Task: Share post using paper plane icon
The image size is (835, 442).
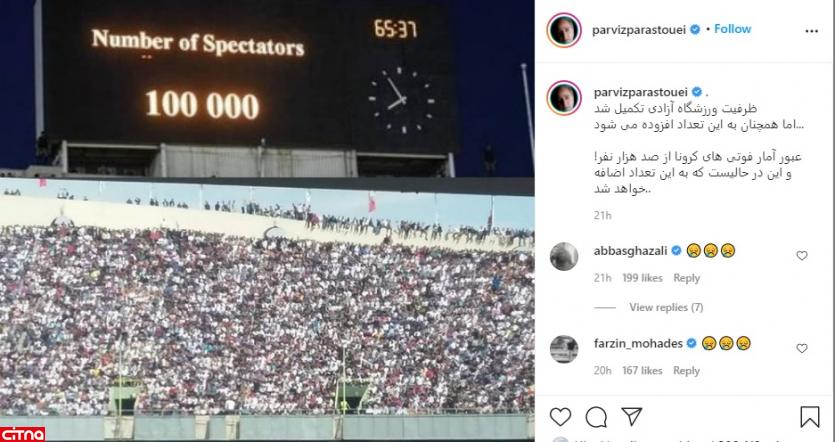Action: [x=632, y=416]
